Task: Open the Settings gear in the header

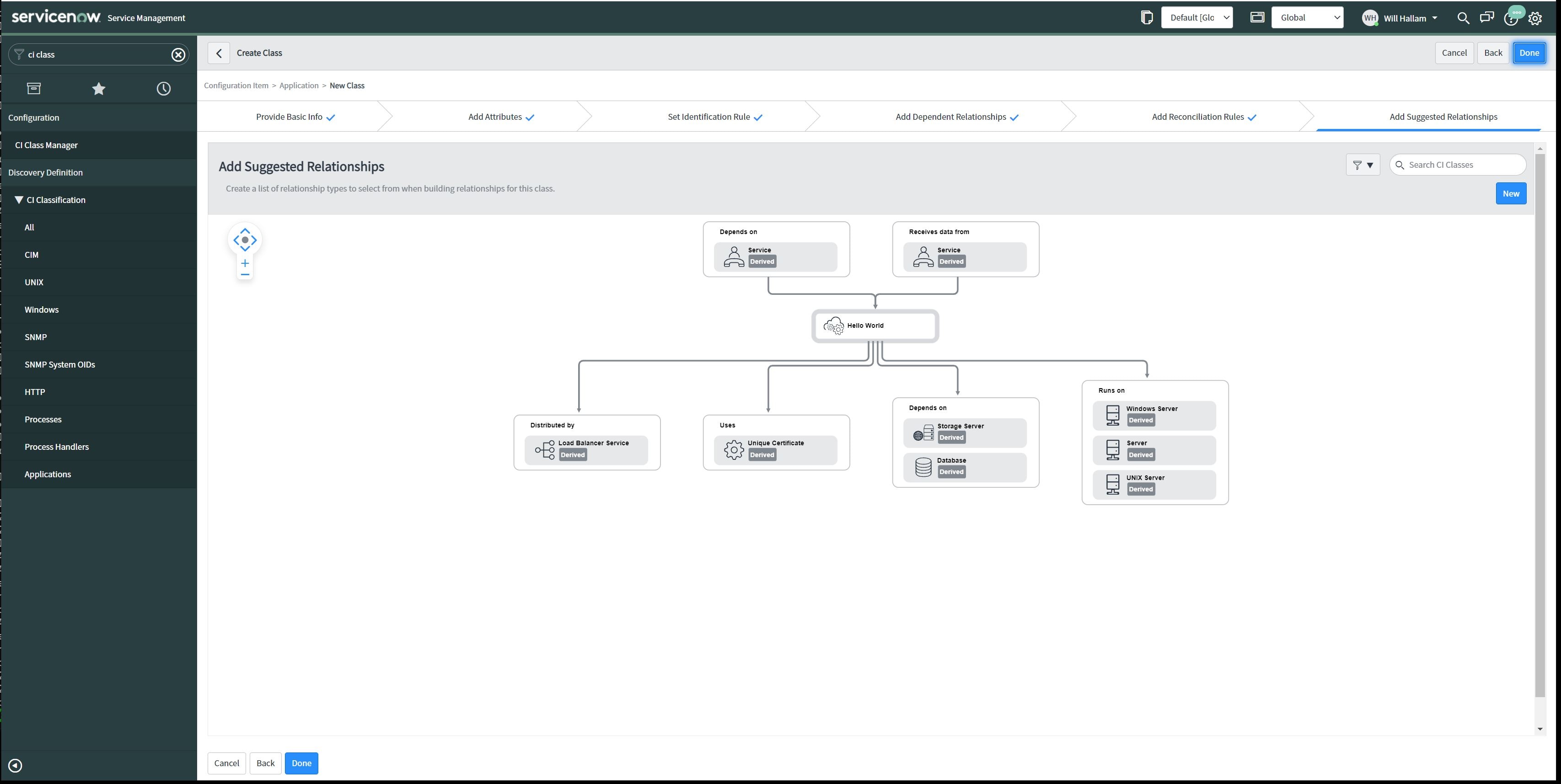Action: coord(1535,18)
